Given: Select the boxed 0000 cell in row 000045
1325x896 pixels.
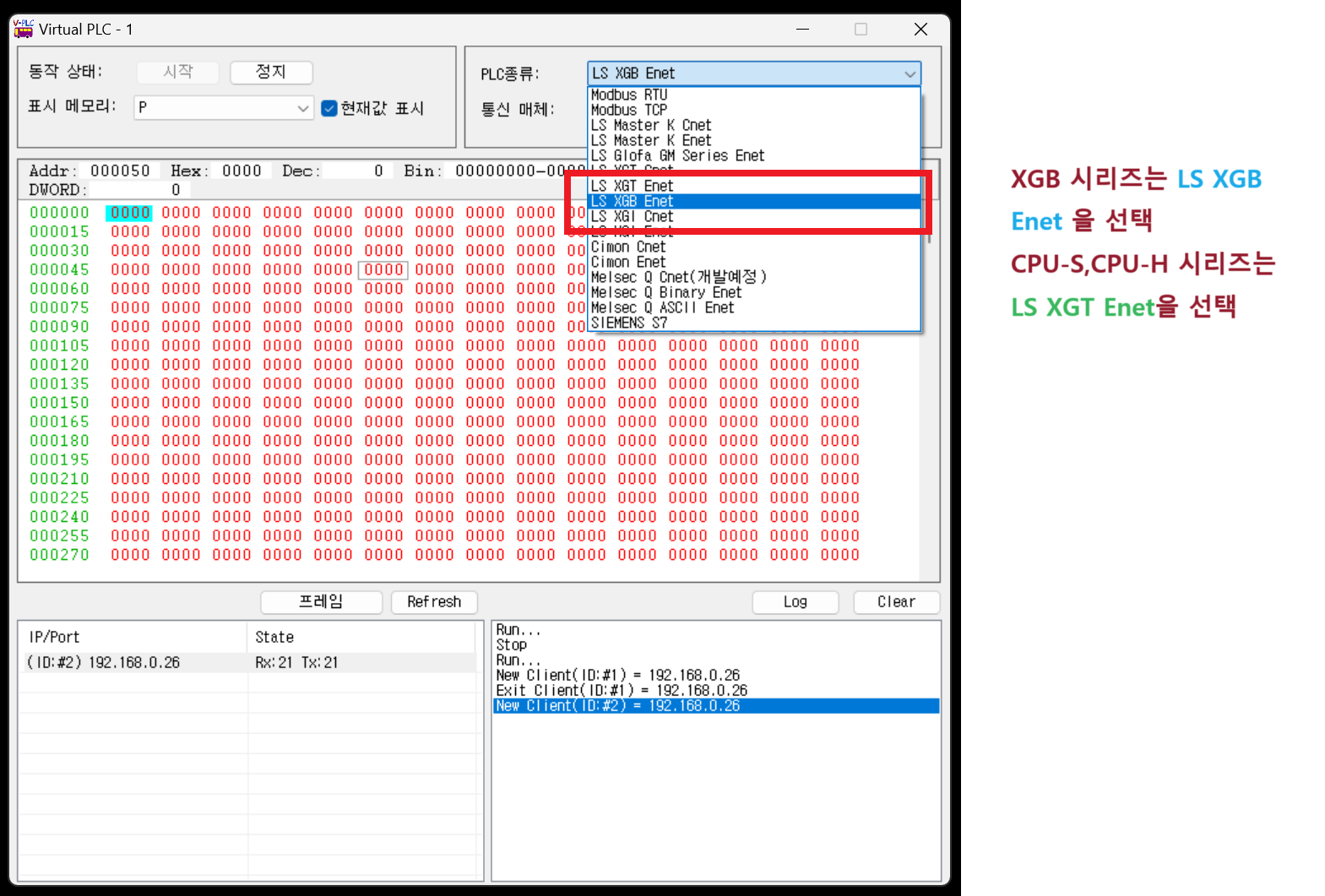Looking at the screenshot, I should click(x=383, y=270).
